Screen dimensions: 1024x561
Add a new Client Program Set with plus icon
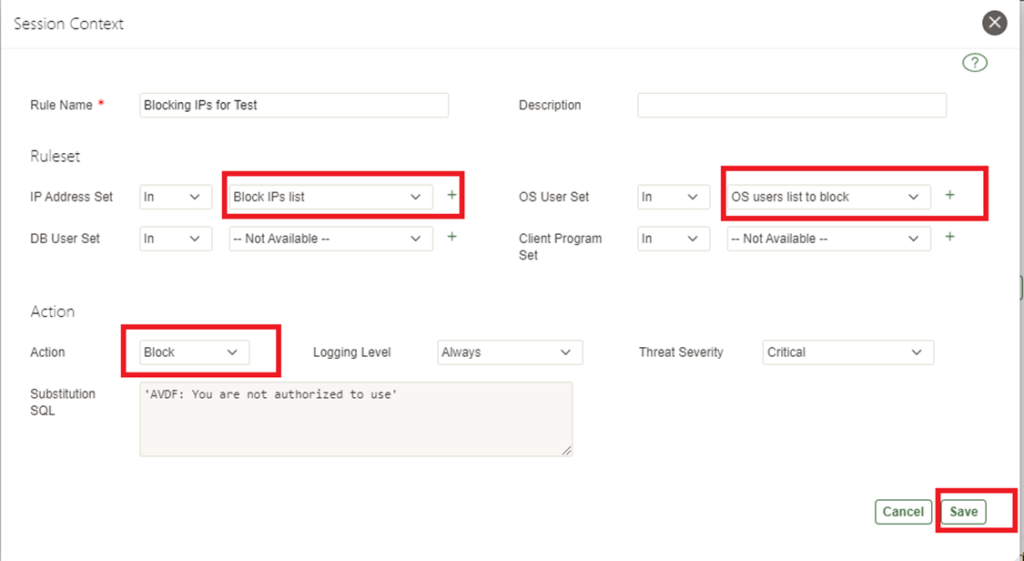[950, 237]
